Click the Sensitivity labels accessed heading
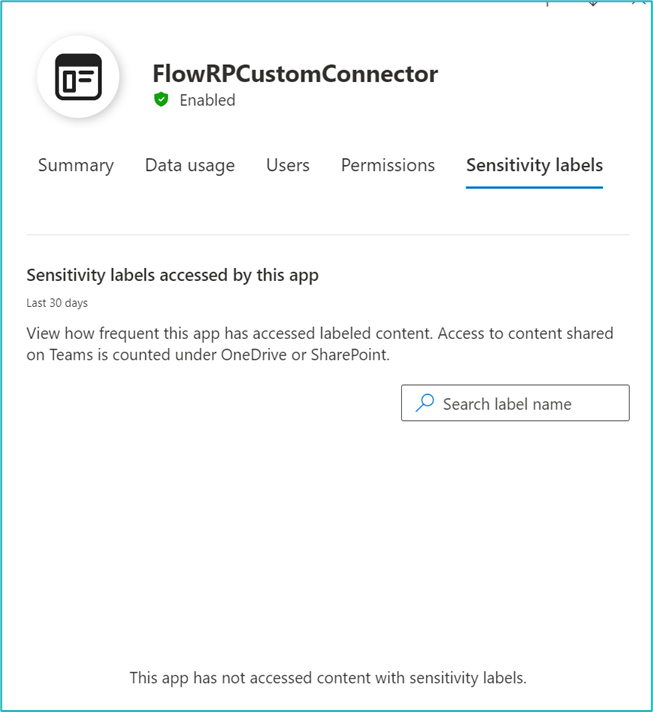The height and width of the screenshot is (712, 653). pos(172,275)
